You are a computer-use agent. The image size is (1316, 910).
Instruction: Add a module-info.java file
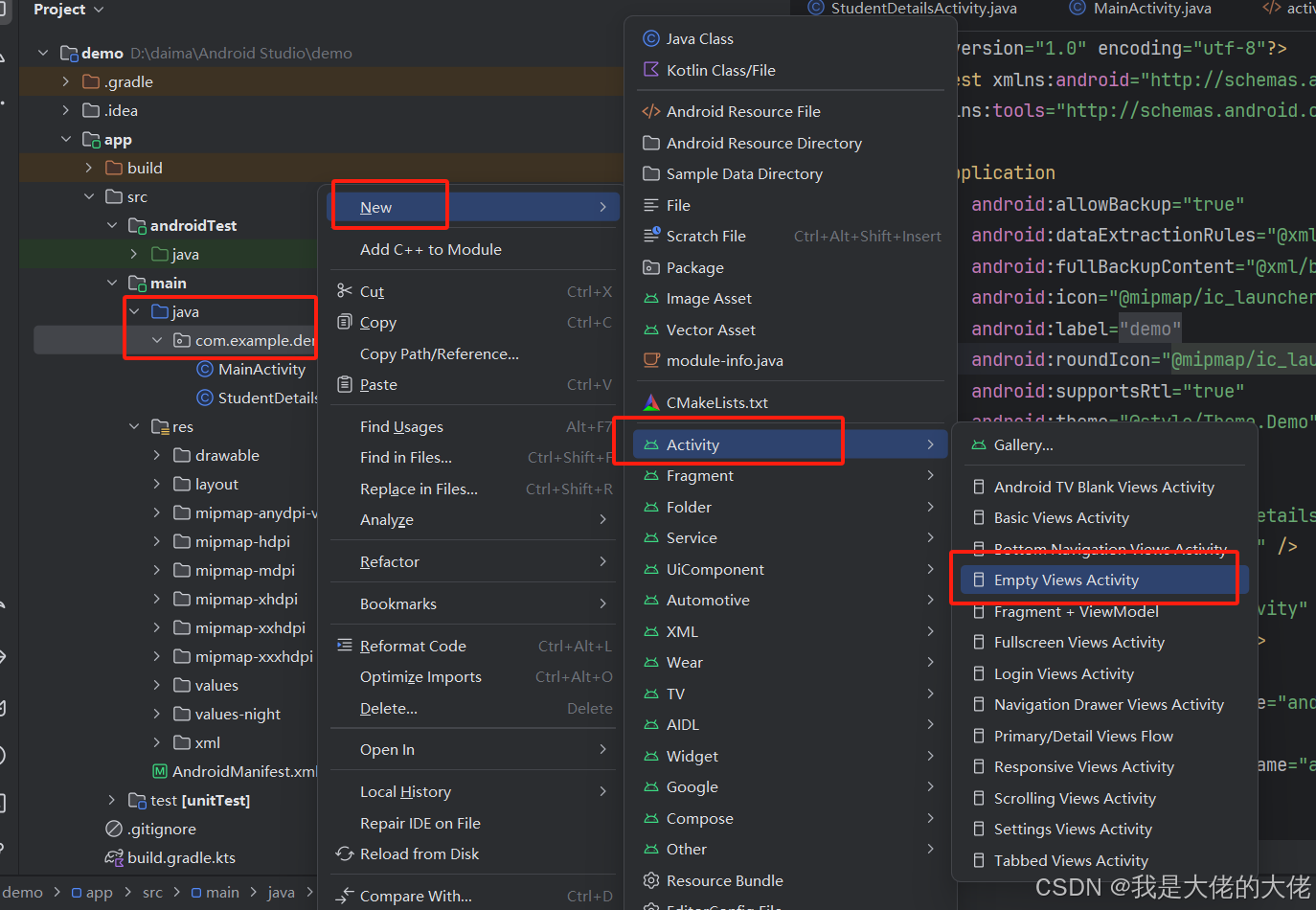tap(713, 360)
